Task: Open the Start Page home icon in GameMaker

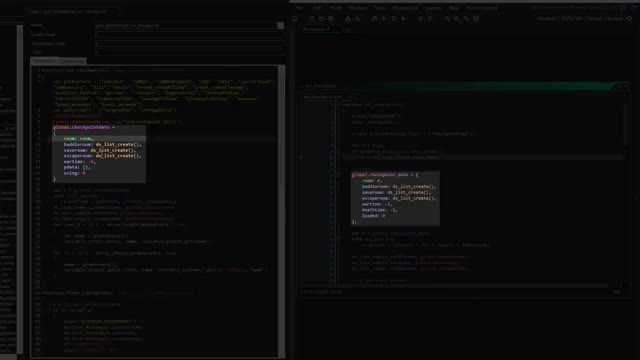Action: pyautogui.click(x=295, y=19)
